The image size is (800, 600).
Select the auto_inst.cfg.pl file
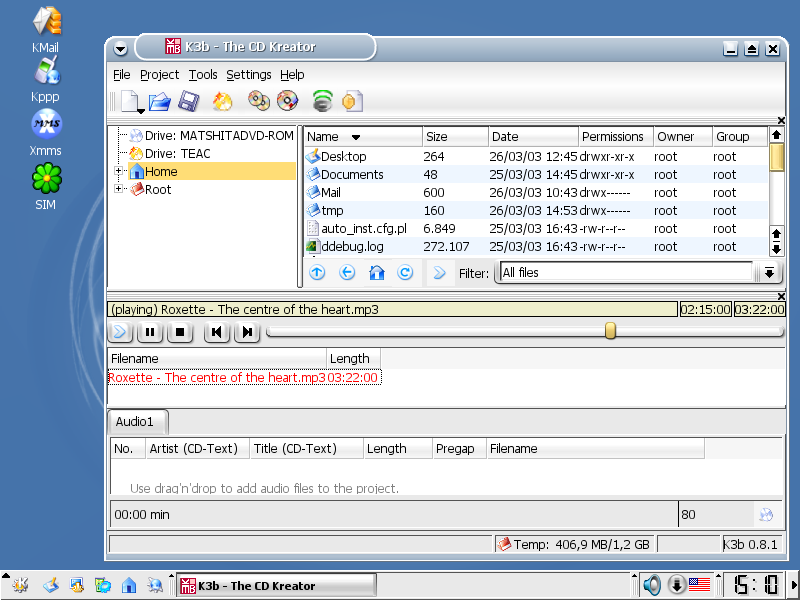[536, 229]
